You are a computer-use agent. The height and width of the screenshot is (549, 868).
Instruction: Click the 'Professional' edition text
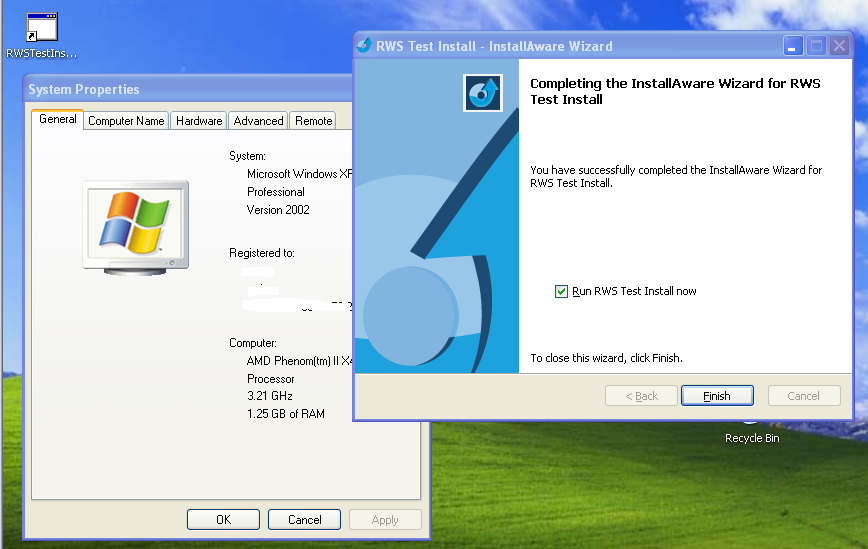(276, 192)
